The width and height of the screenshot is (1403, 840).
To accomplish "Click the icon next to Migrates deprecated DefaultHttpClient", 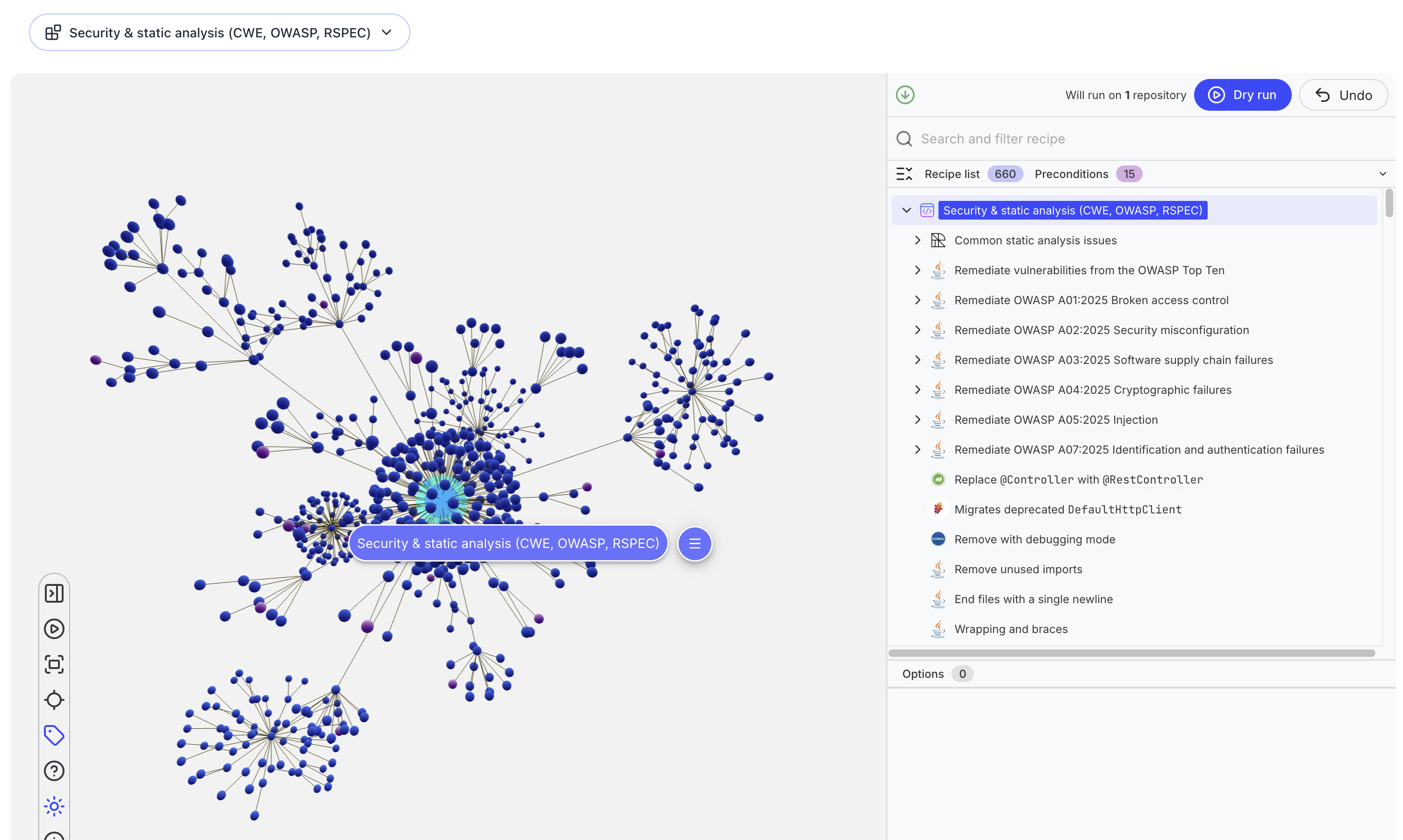I will [x=938, y=509].
